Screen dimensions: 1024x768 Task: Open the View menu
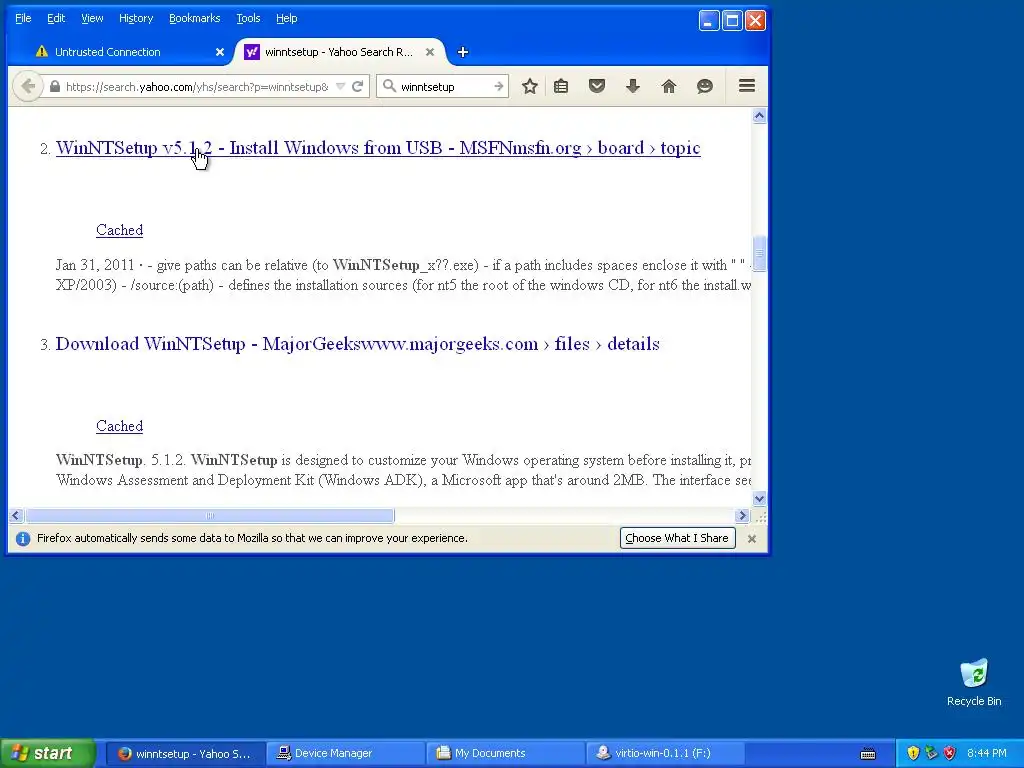[92, 18]
